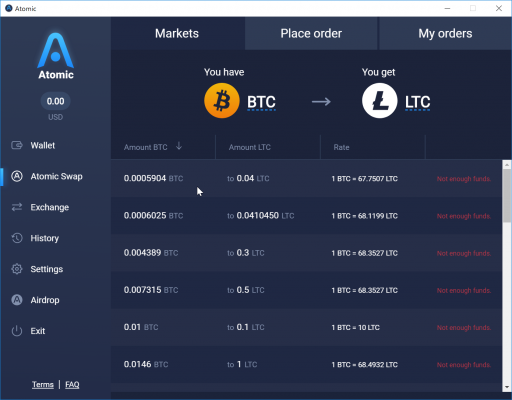Click the 'You have' label
The height and width of the screenshot is (400, 512).
click(224, 72)
